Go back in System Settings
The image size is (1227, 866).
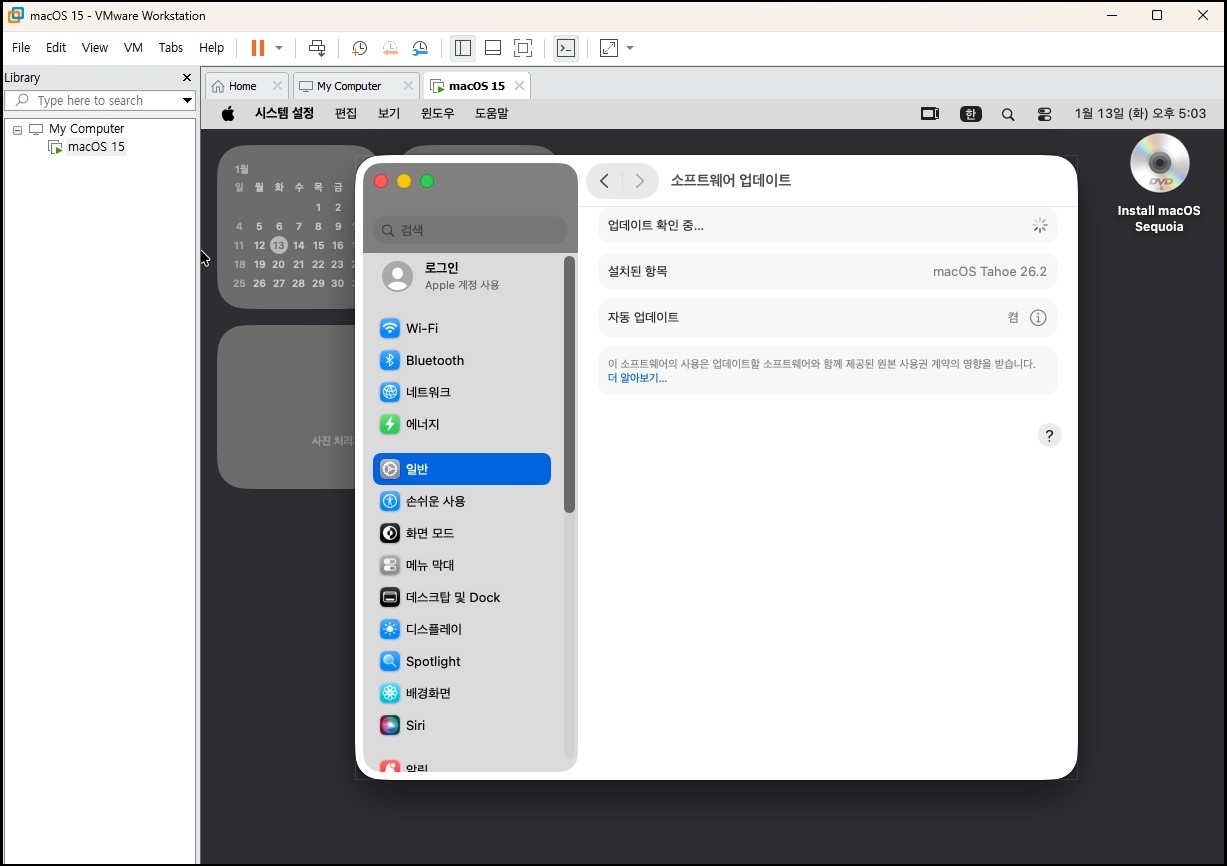pos(604,181)
